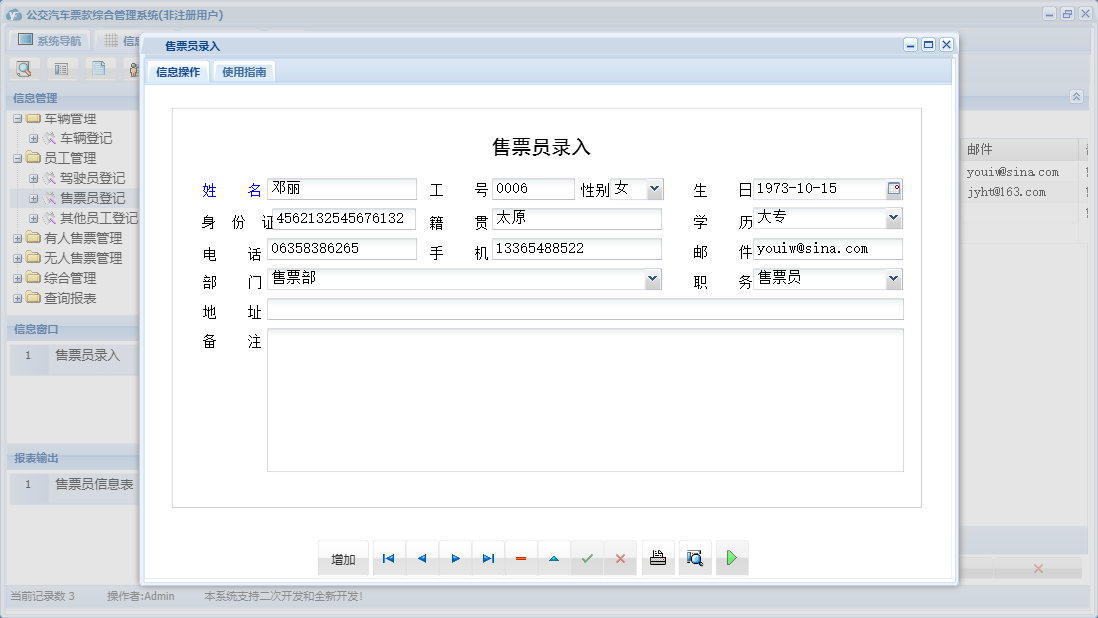
Task: Click the 增加 add button
Action: (342, 558)
